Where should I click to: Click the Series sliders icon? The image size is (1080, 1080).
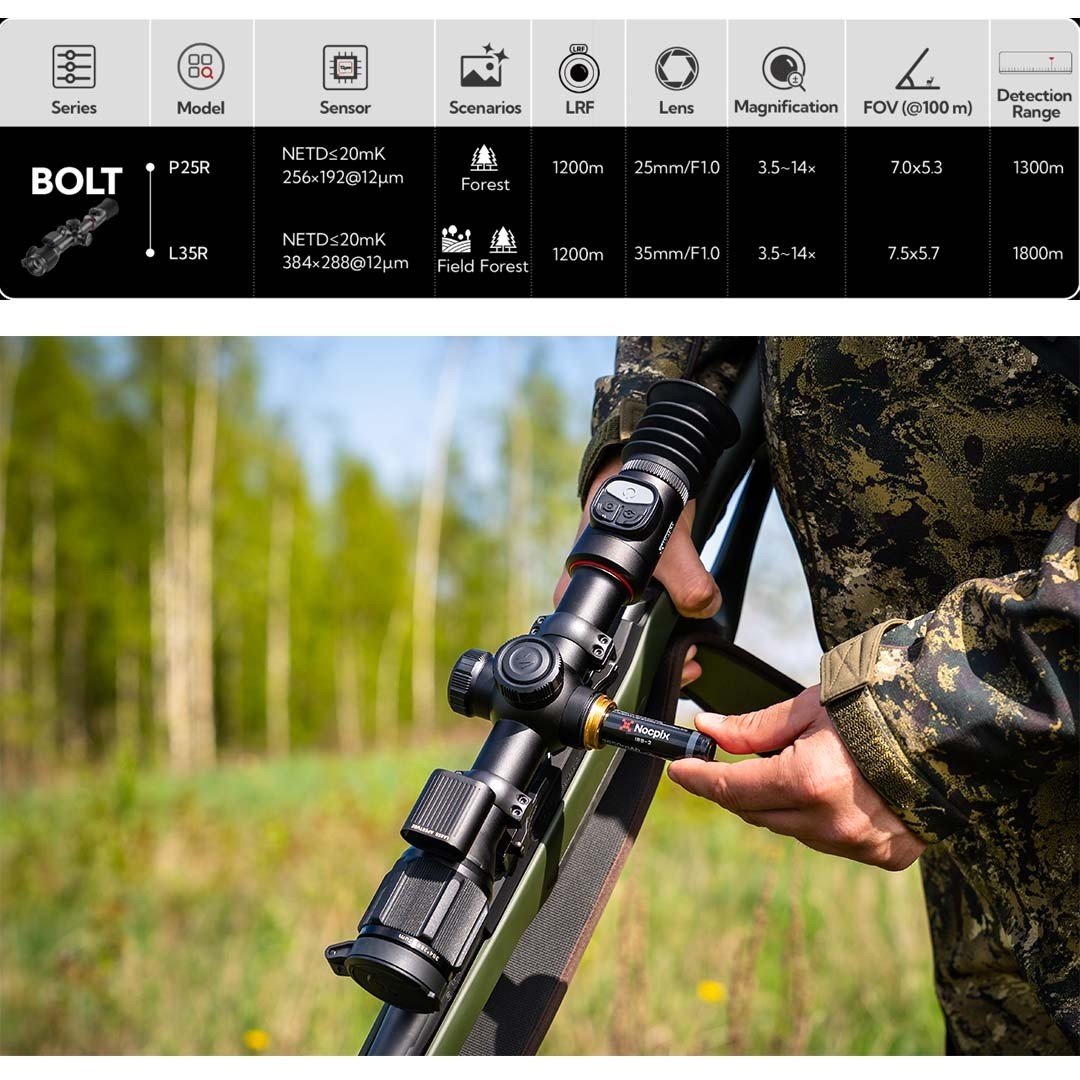pos(74,67)
